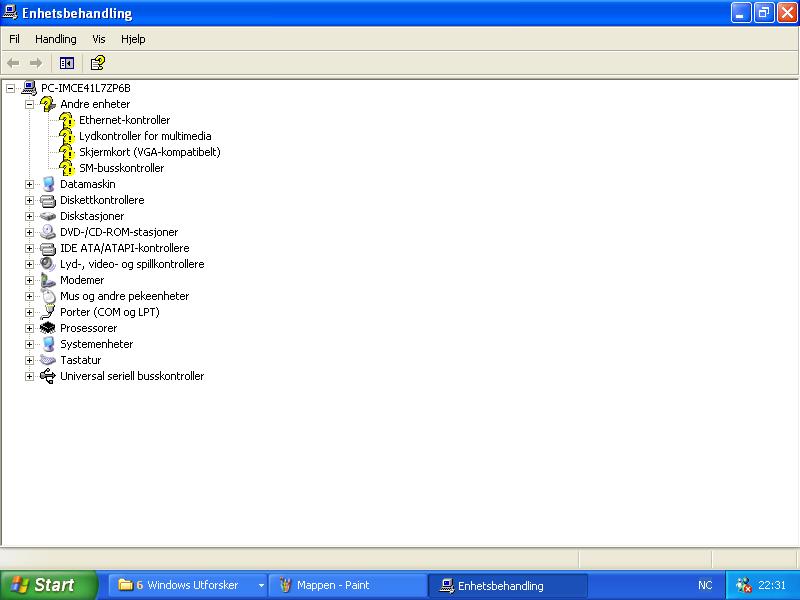Select the PC-IMCE41L7ZP6B computer icon
The height and width of the screenshot is (600, 800).
tap(29, 88)
